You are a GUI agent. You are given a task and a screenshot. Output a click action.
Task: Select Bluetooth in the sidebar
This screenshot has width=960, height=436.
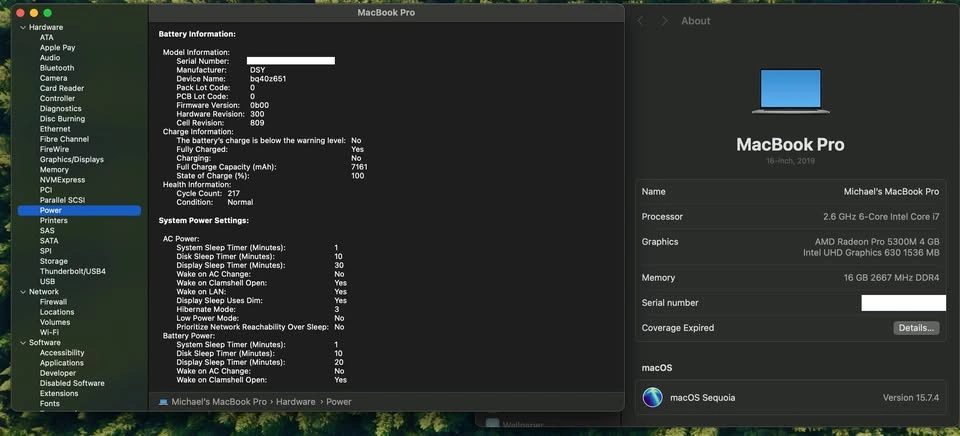[x=57, y=68]
